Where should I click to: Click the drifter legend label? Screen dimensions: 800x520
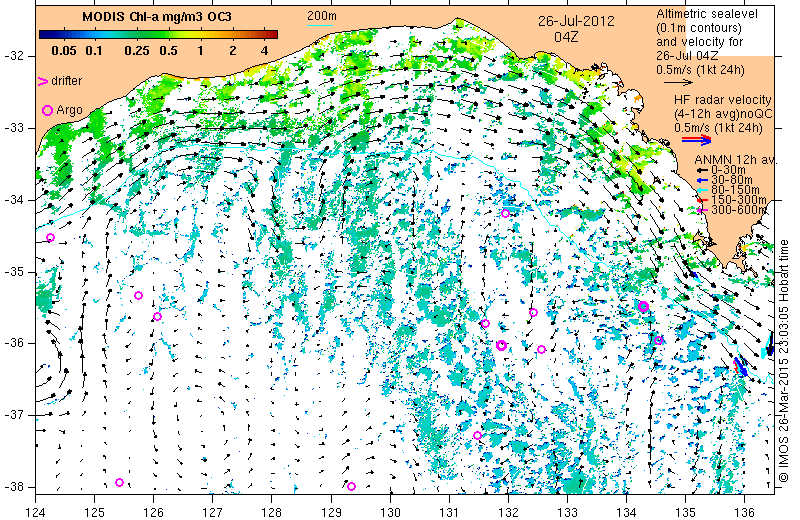pyautogui.click(x=66, y=81)
